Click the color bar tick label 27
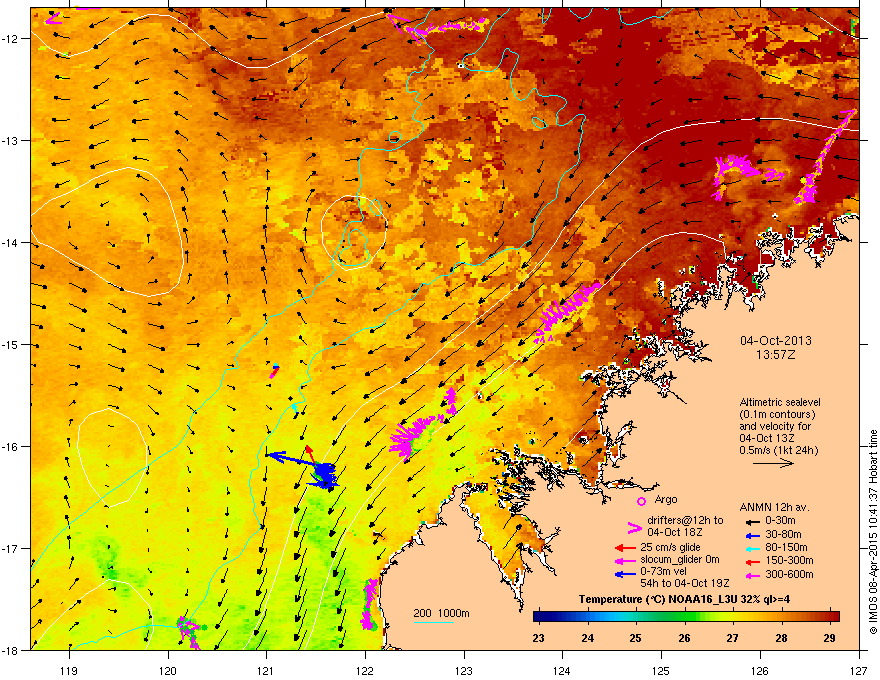 [732, 638]
